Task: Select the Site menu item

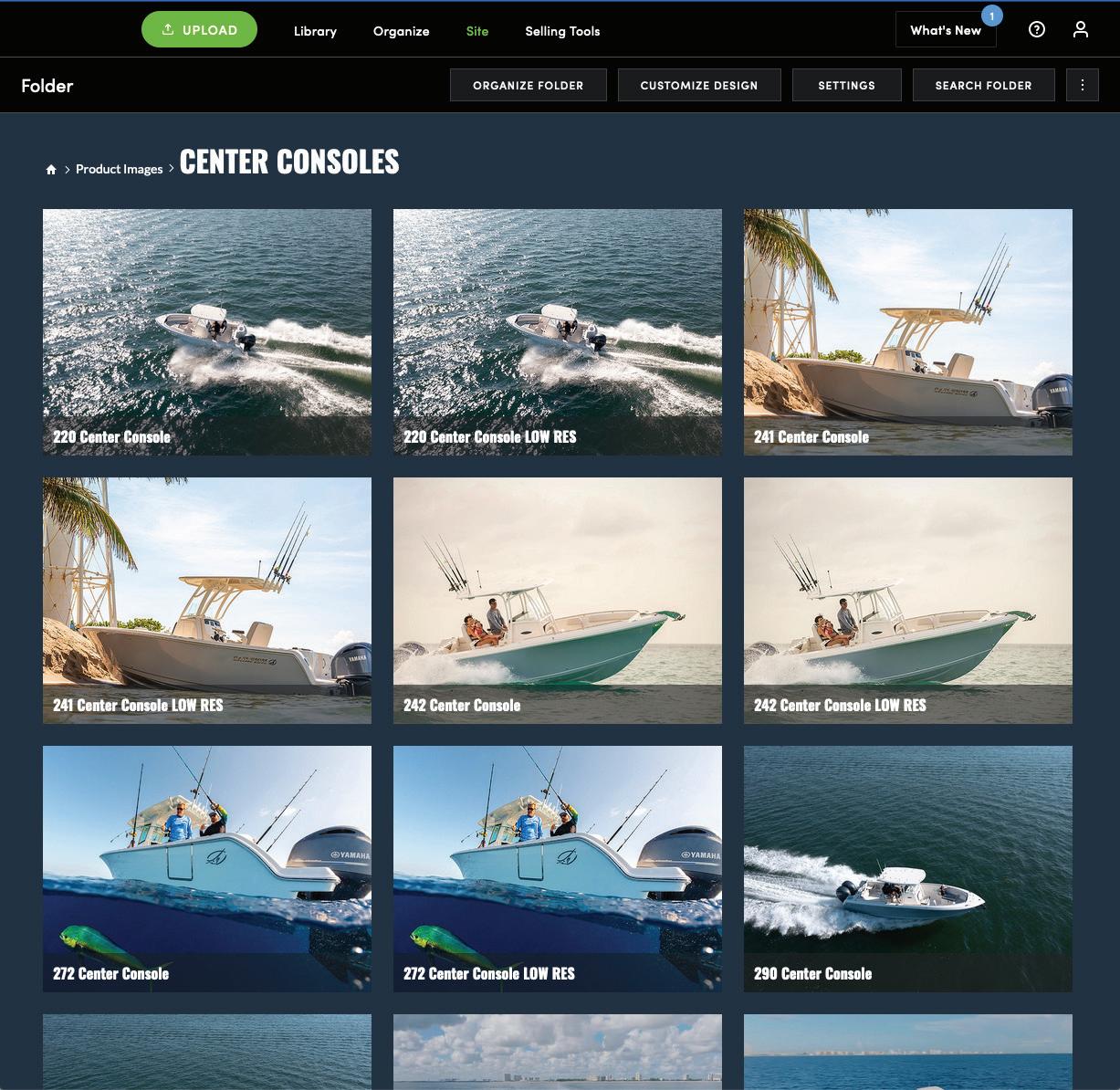Action: coord(477,31)
